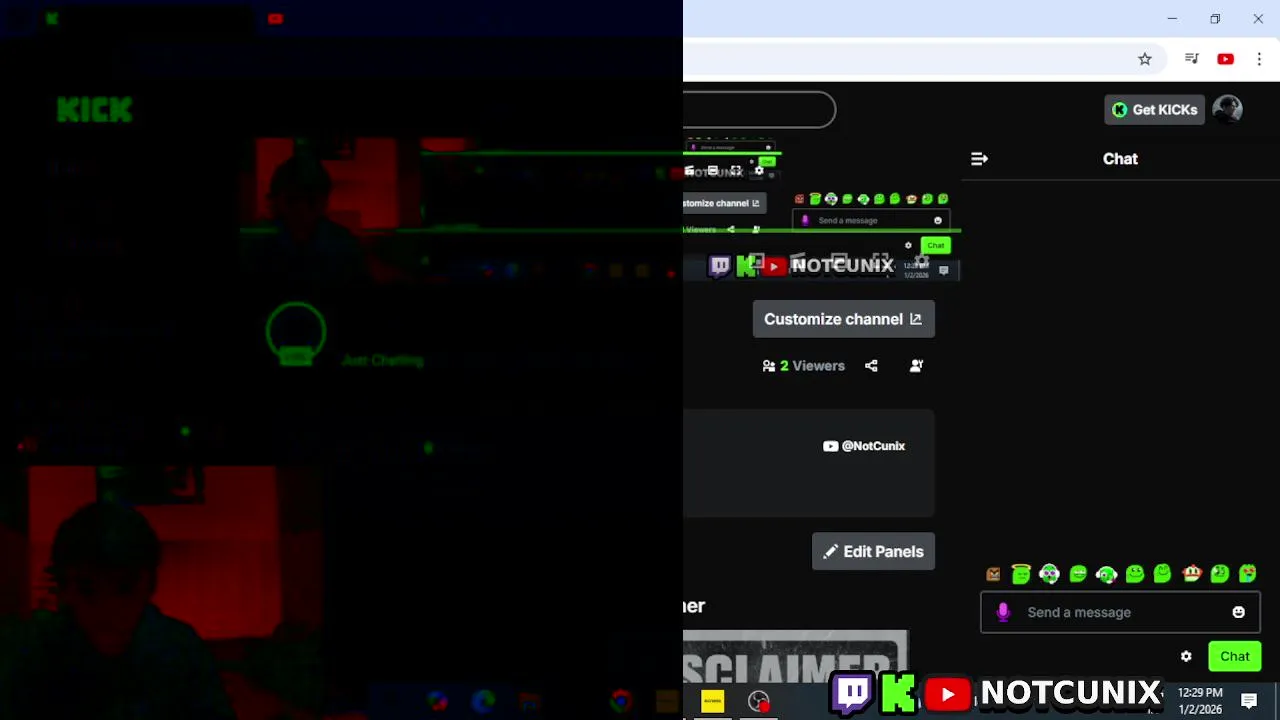Click the Edit Panels button
This screenshot has width=1280, height=720.
(x=873, y=551)
